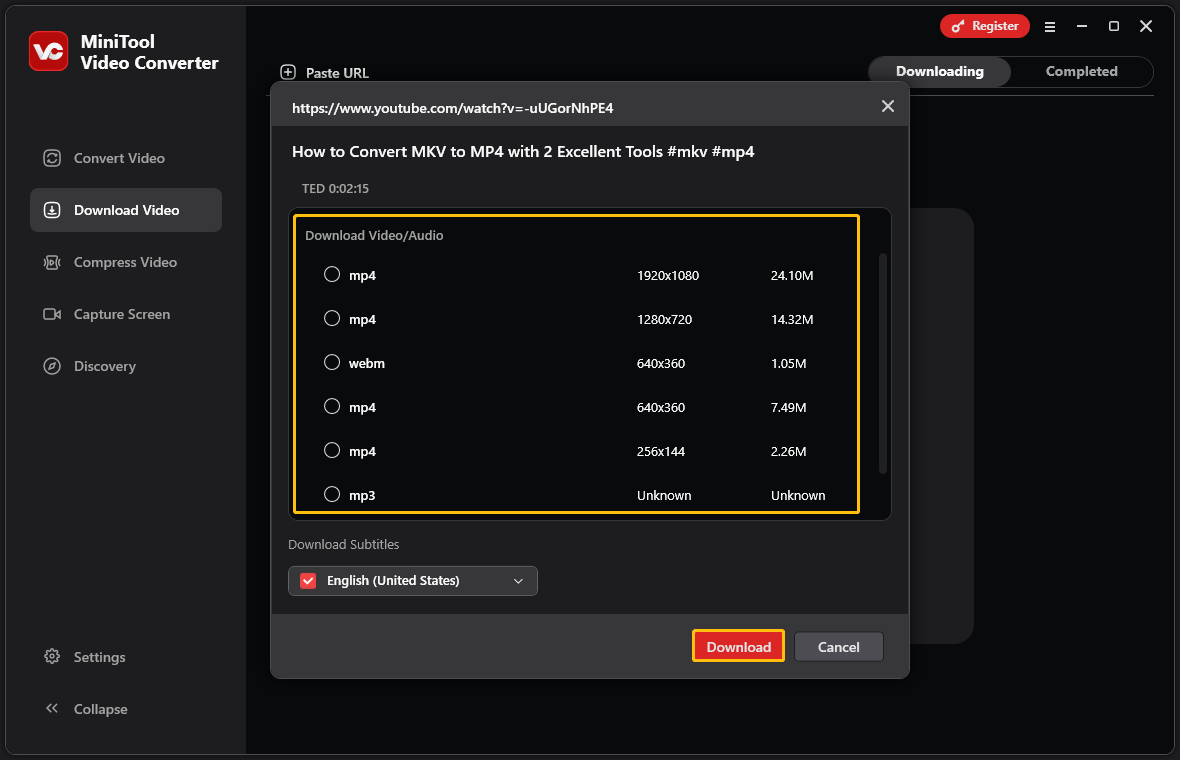The image size is (1180, 760).
Task: Click the Paste URL label
Action: 337,73
